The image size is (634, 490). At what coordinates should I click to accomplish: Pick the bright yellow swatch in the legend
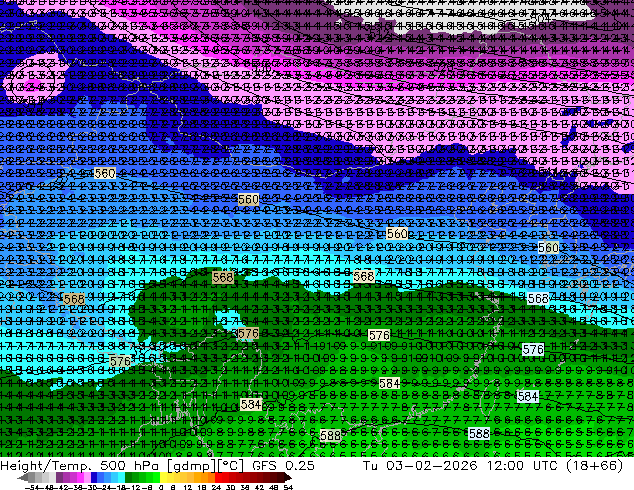click(x=163, y=478)
